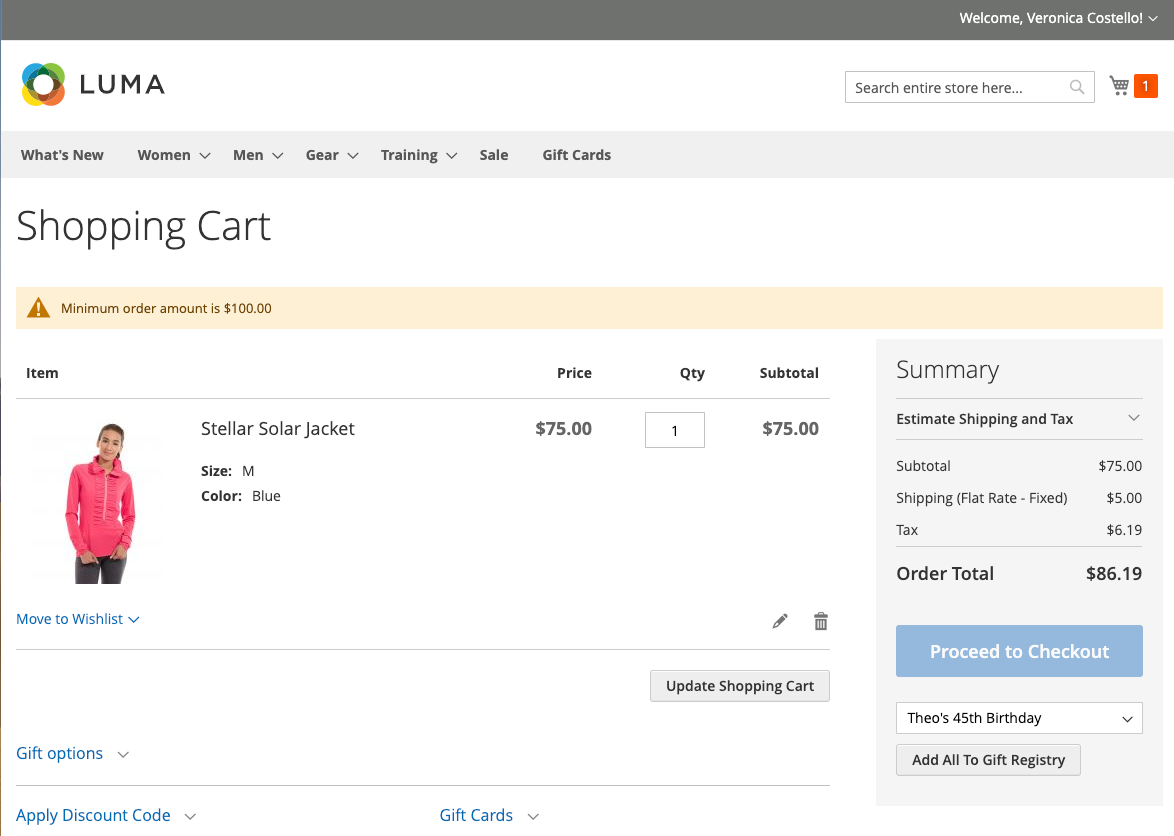The image size is (1174, 836).
Task: Open the mini cart icon
Action: [1119, 85]
